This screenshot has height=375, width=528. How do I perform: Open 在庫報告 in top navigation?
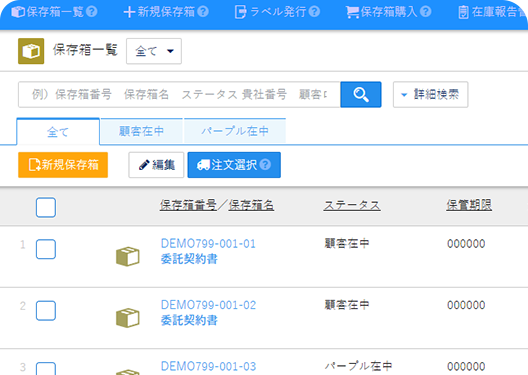pos(492,12)
